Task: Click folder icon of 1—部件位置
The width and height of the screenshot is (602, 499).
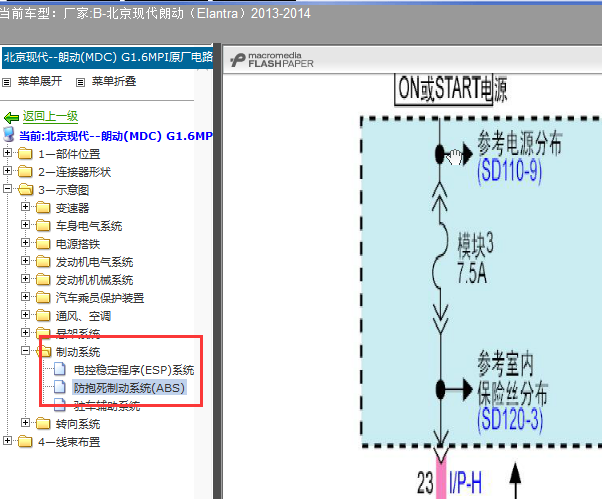Action: coord(25,154)
